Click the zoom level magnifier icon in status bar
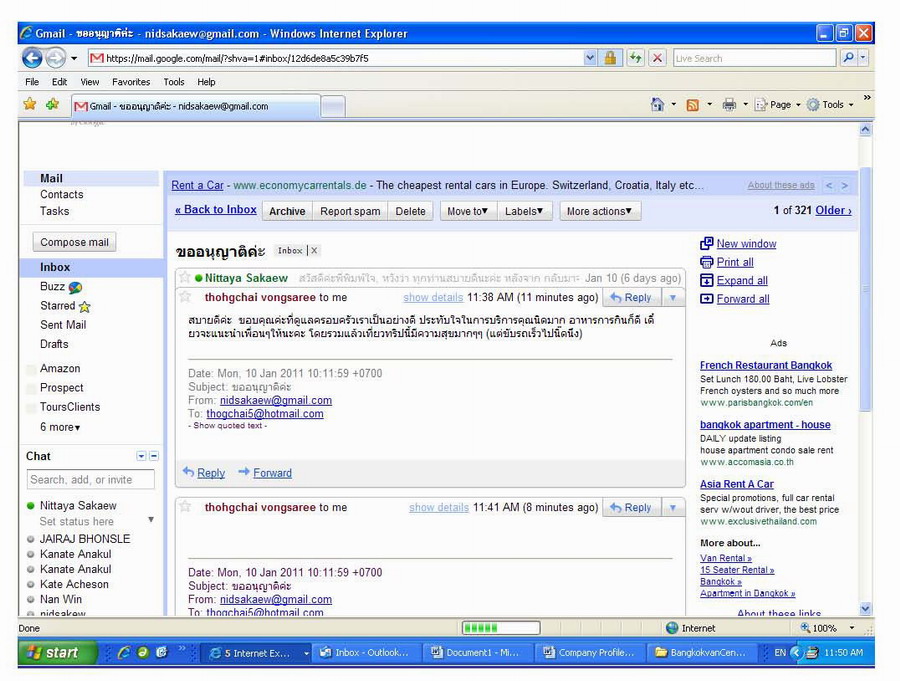Screen dimensions: 900x681 click(805, 628)
